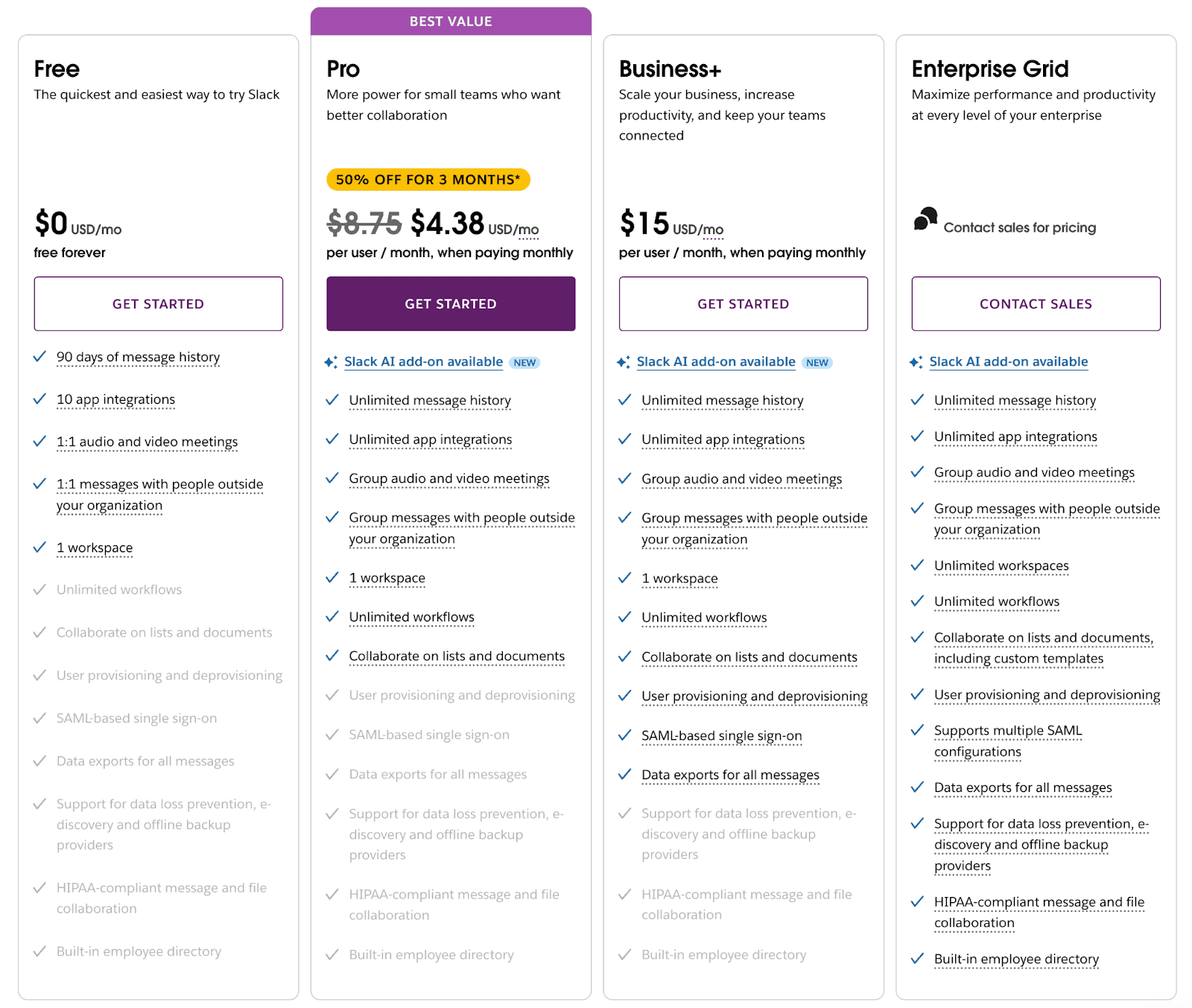Viewport: 1192px width, 1008px height.
Task: Click GET STARTED under the Pro plan
Action: point(451,303)
